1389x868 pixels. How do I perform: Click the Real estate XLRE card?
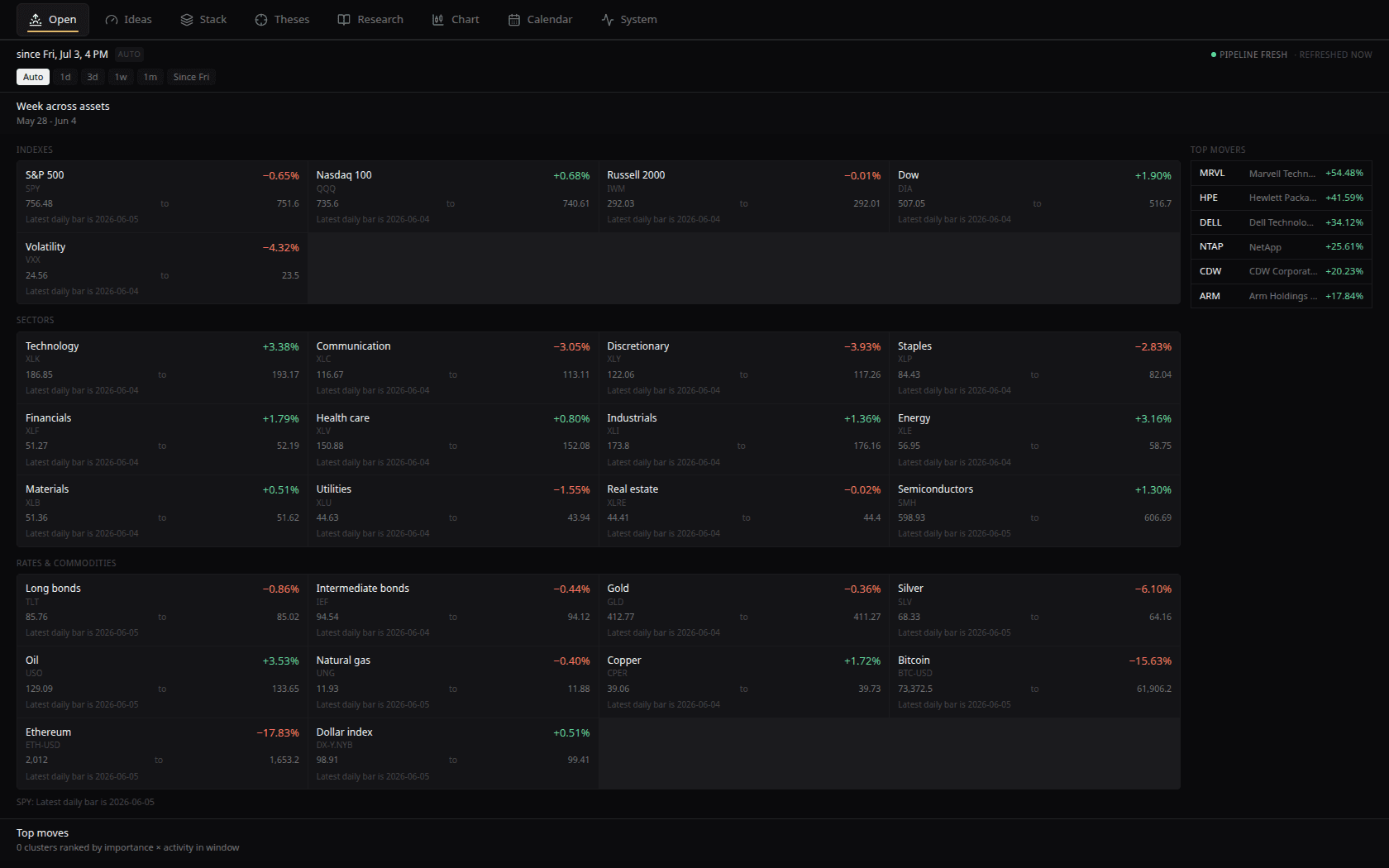(x=744, y=511)
